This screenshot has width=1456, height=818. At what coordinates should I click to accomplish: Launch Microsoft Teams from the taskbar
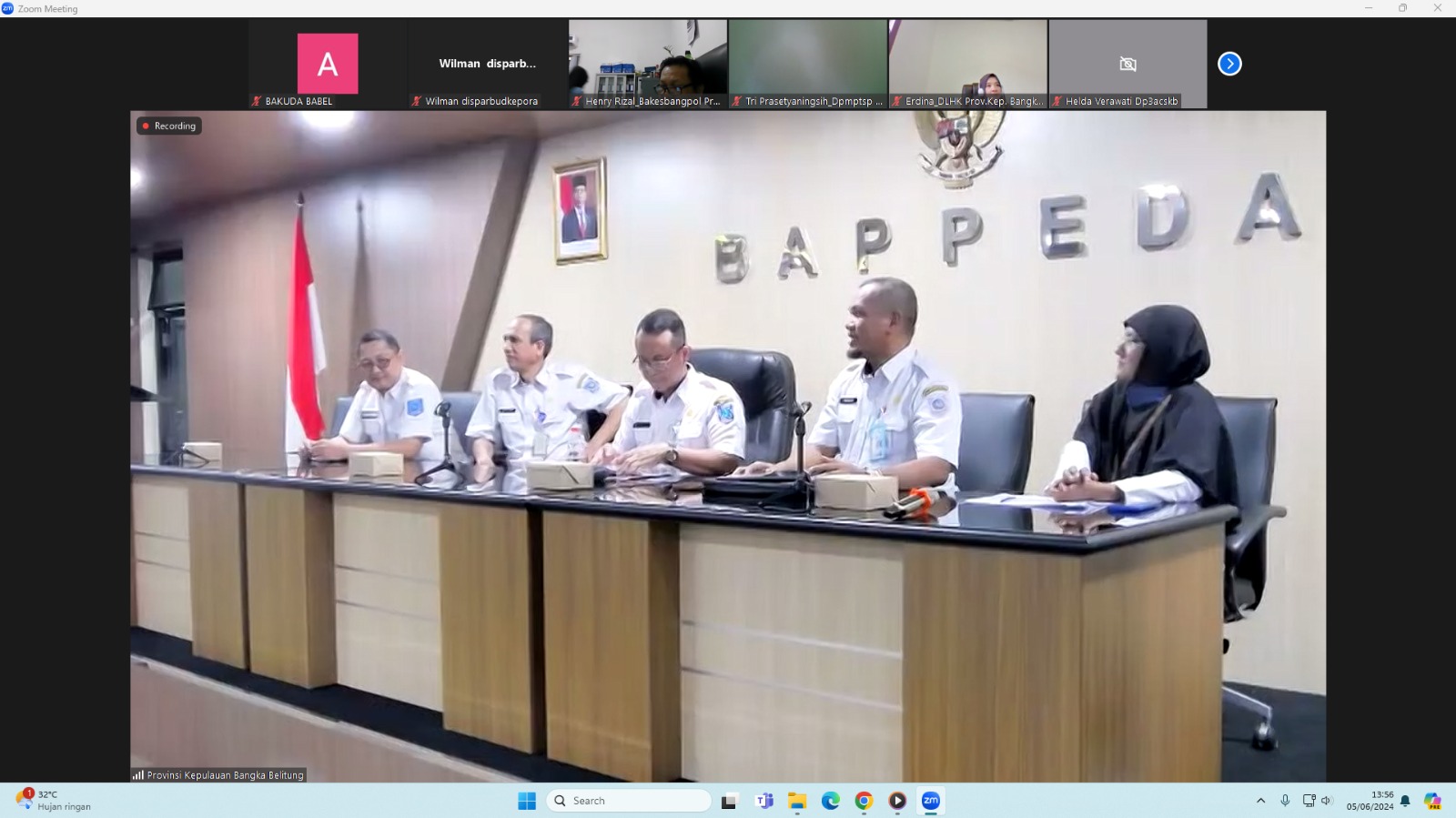pyautogui.click(x=763, y=801)
